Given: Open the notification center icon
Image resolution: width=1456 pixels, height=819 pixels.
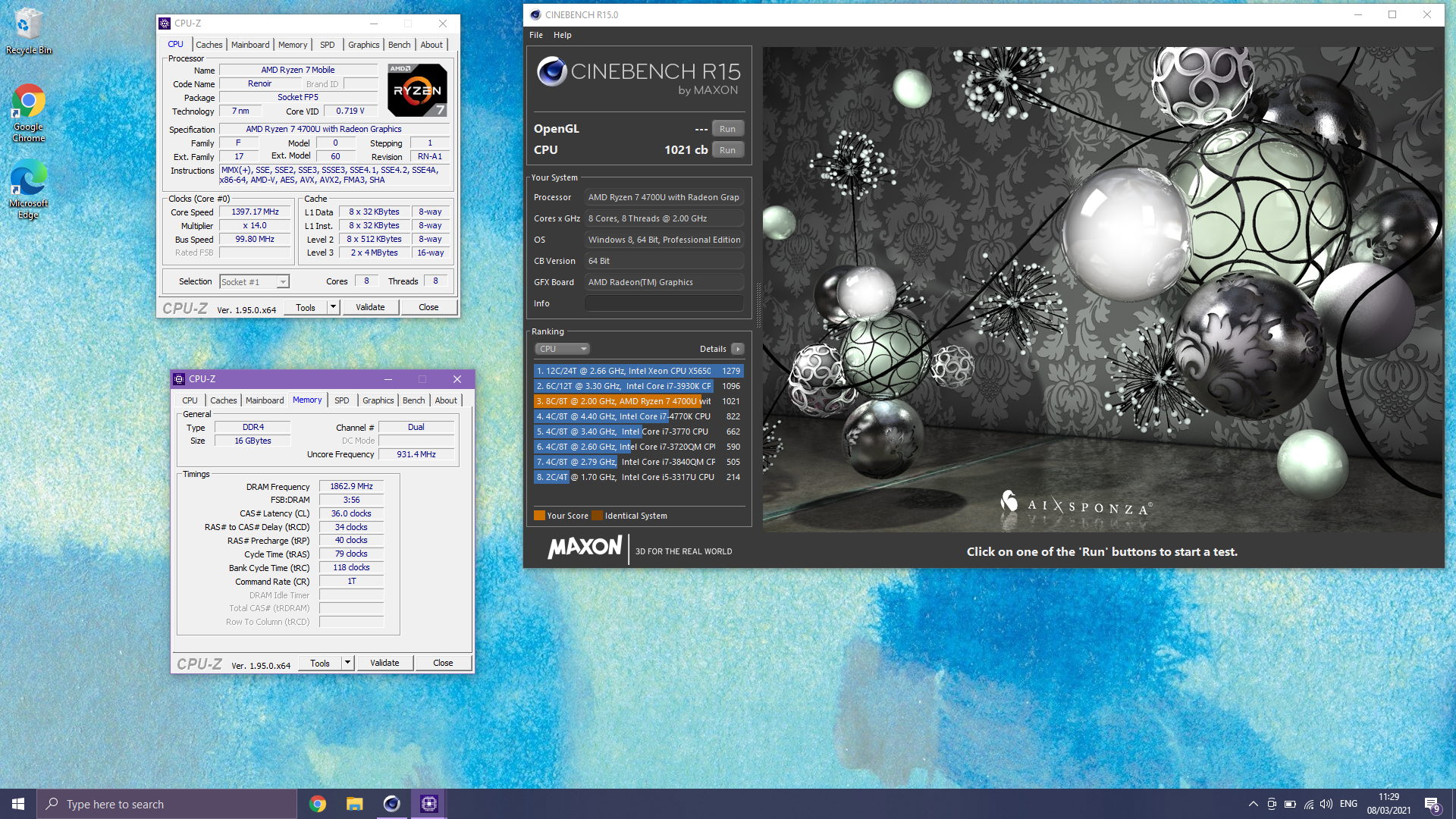Looking at the screenshot, I should (x=1432, y=805).
